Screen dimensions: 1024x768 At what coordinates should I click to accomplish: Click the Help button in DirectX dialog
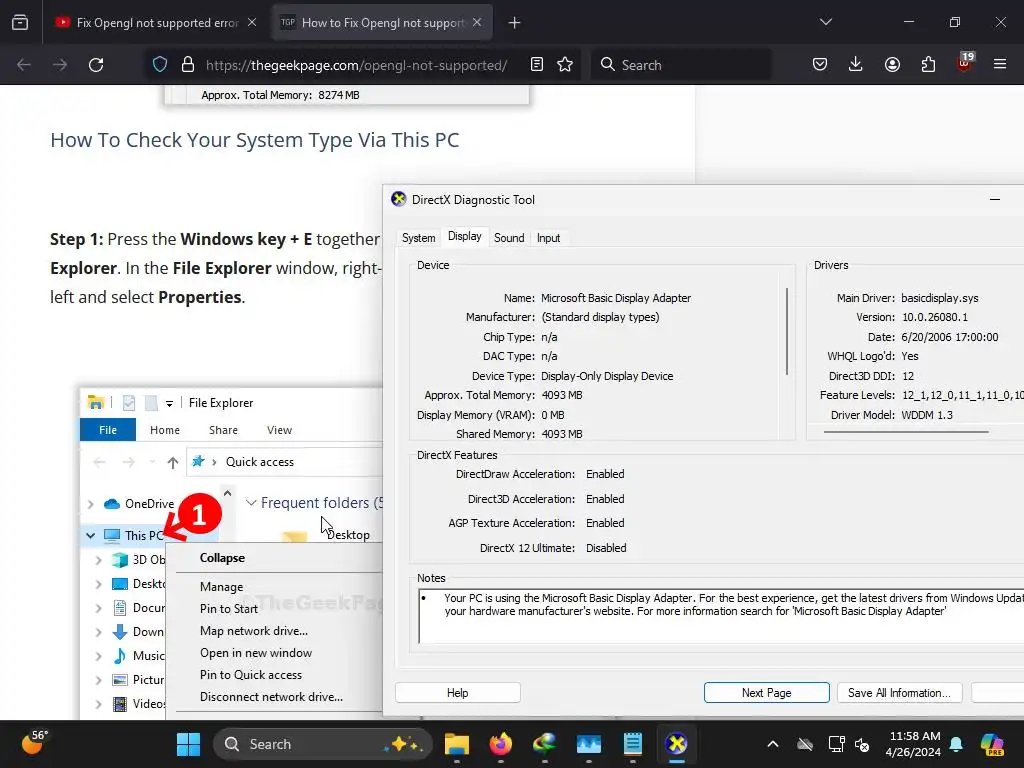(x=458, y=693)
